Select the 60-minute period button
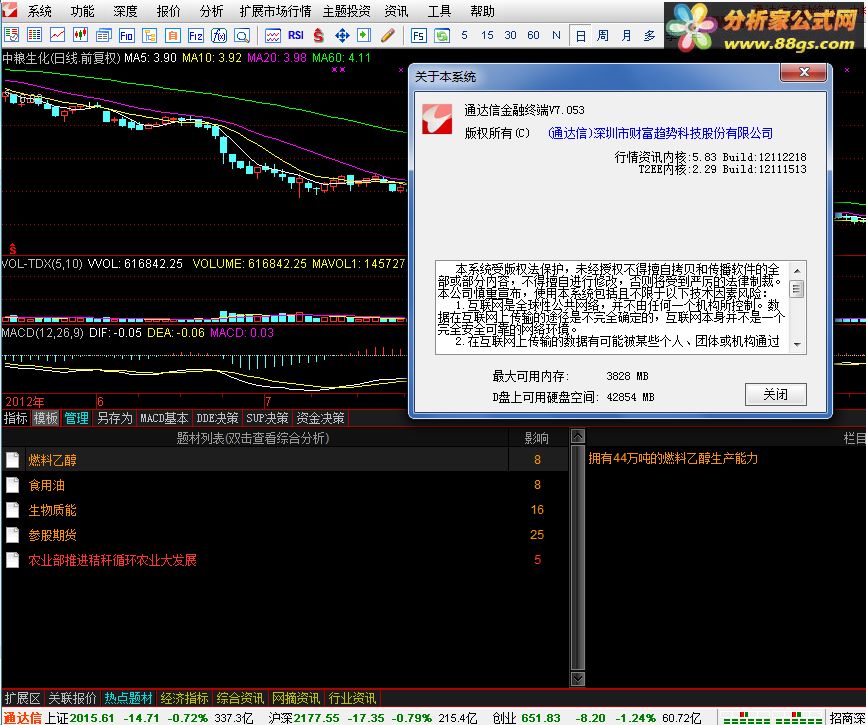Screen dimensions: 866x725 pyautogui.click(x=533, y=35)
